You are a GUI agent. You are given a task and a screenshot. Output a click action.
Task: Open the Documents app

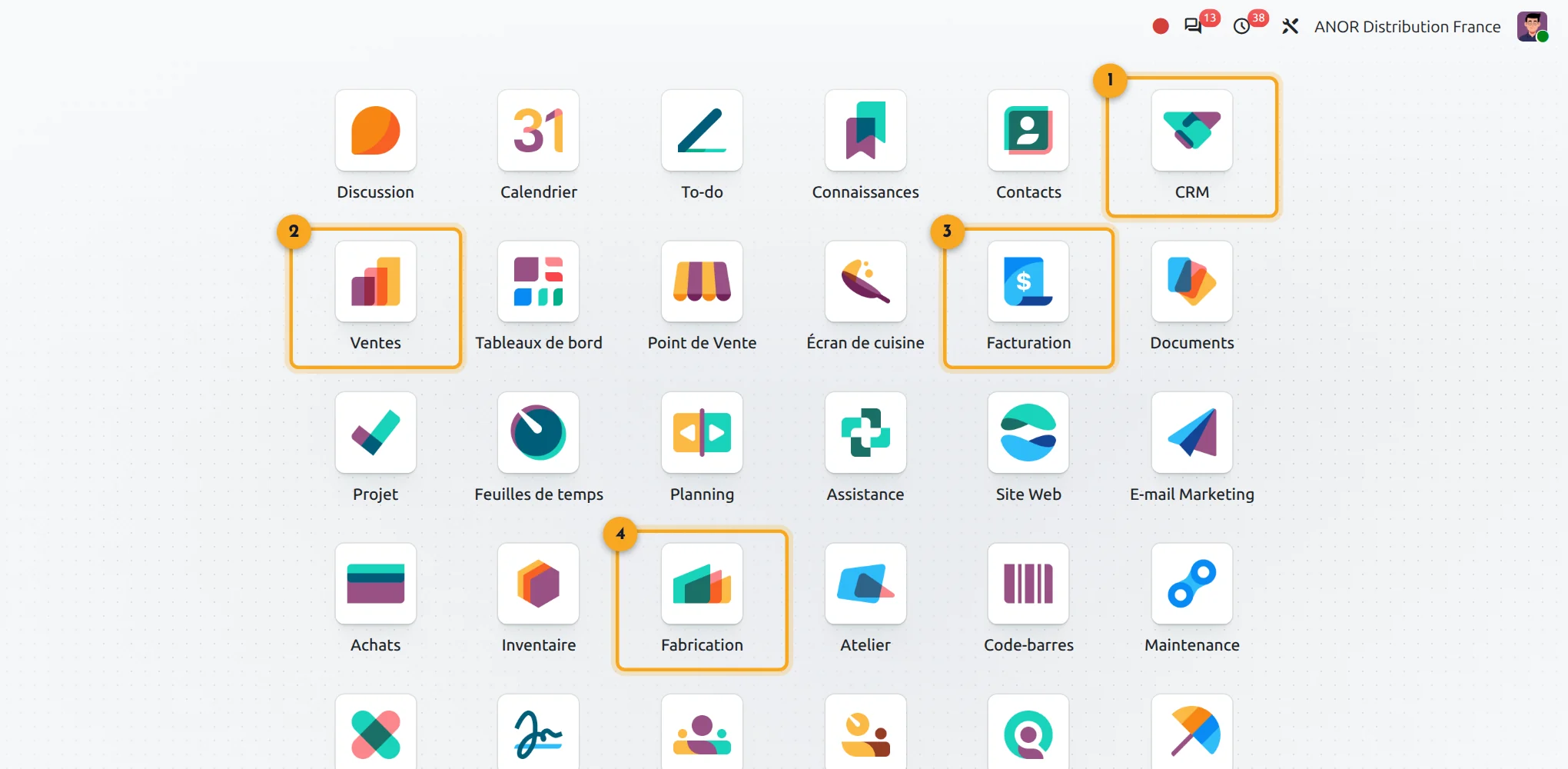(1192, 281)
